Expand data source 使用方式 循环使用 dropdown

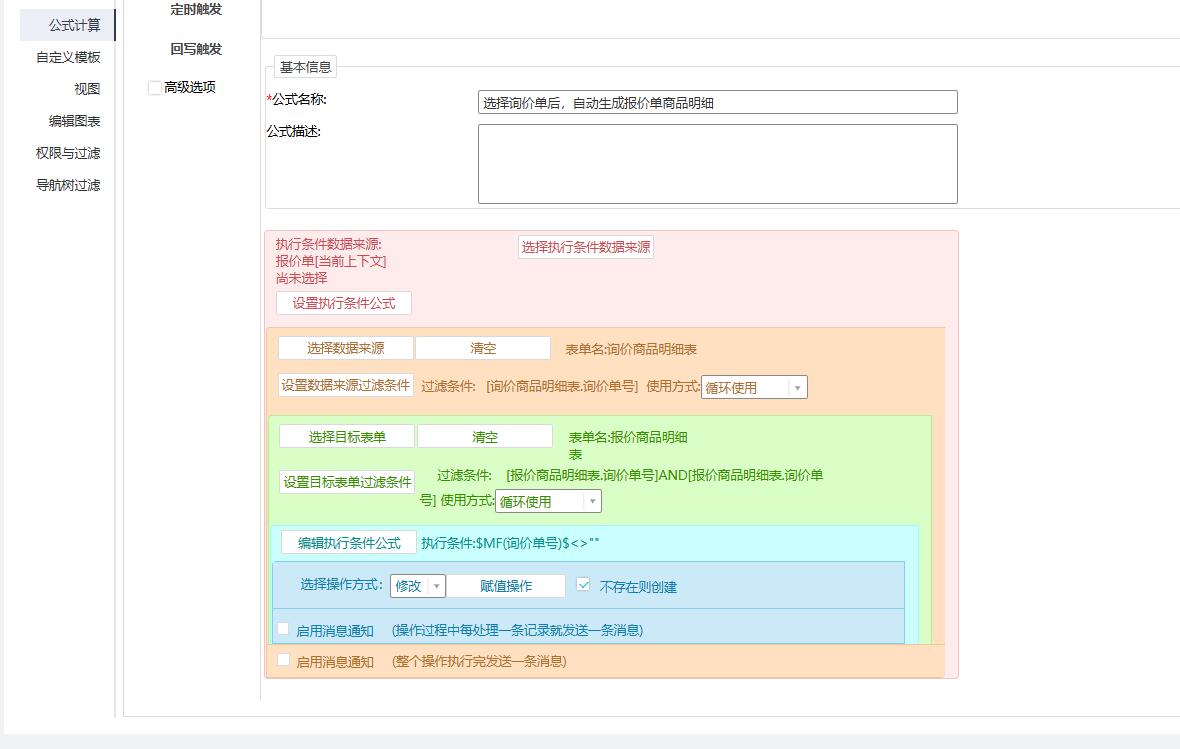tap(754, 388)
